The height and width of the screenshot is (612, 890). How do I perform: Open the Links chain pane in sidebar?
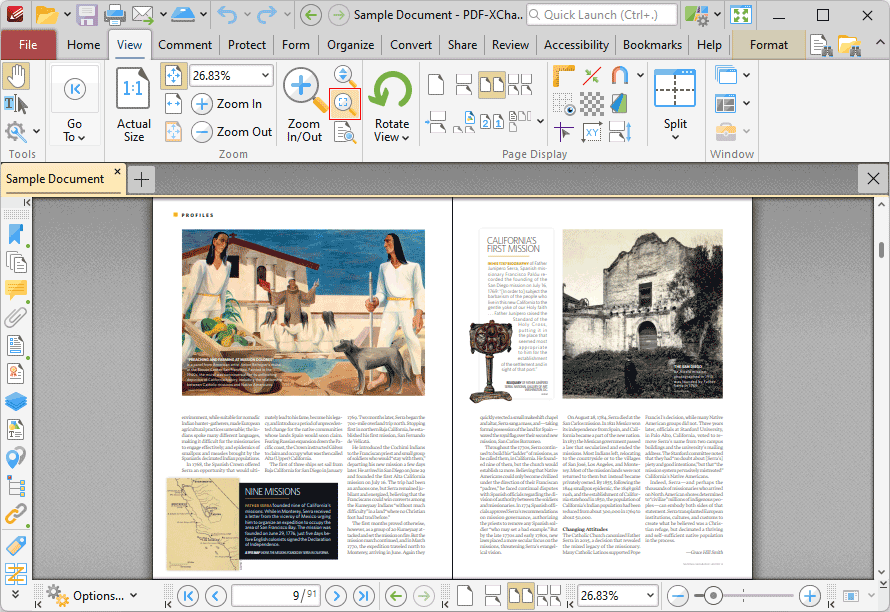16,514
